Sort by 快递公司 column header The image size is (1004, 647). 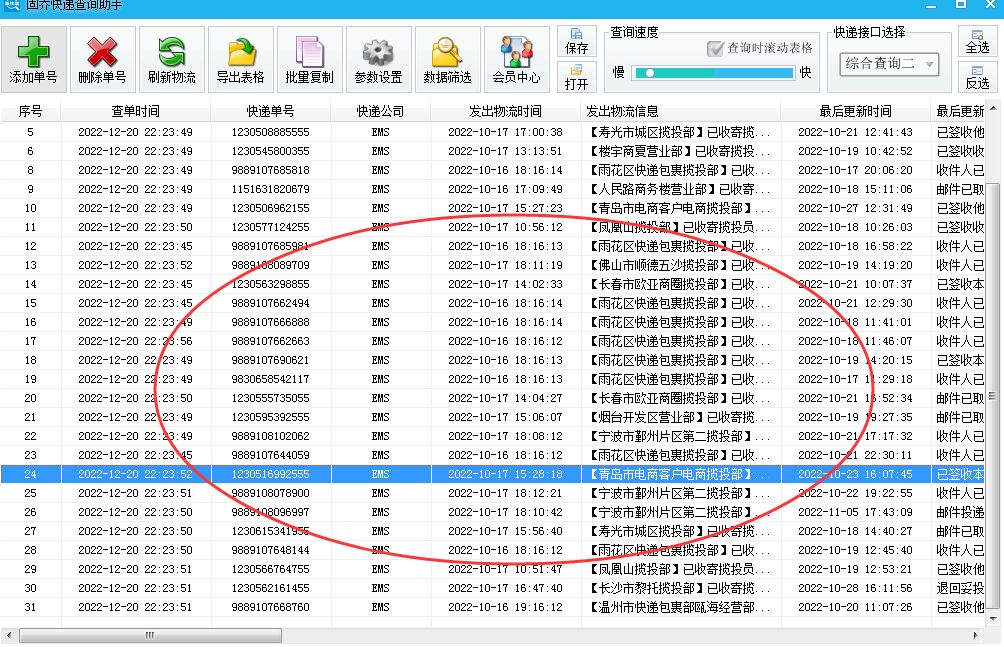coord(380,111)
